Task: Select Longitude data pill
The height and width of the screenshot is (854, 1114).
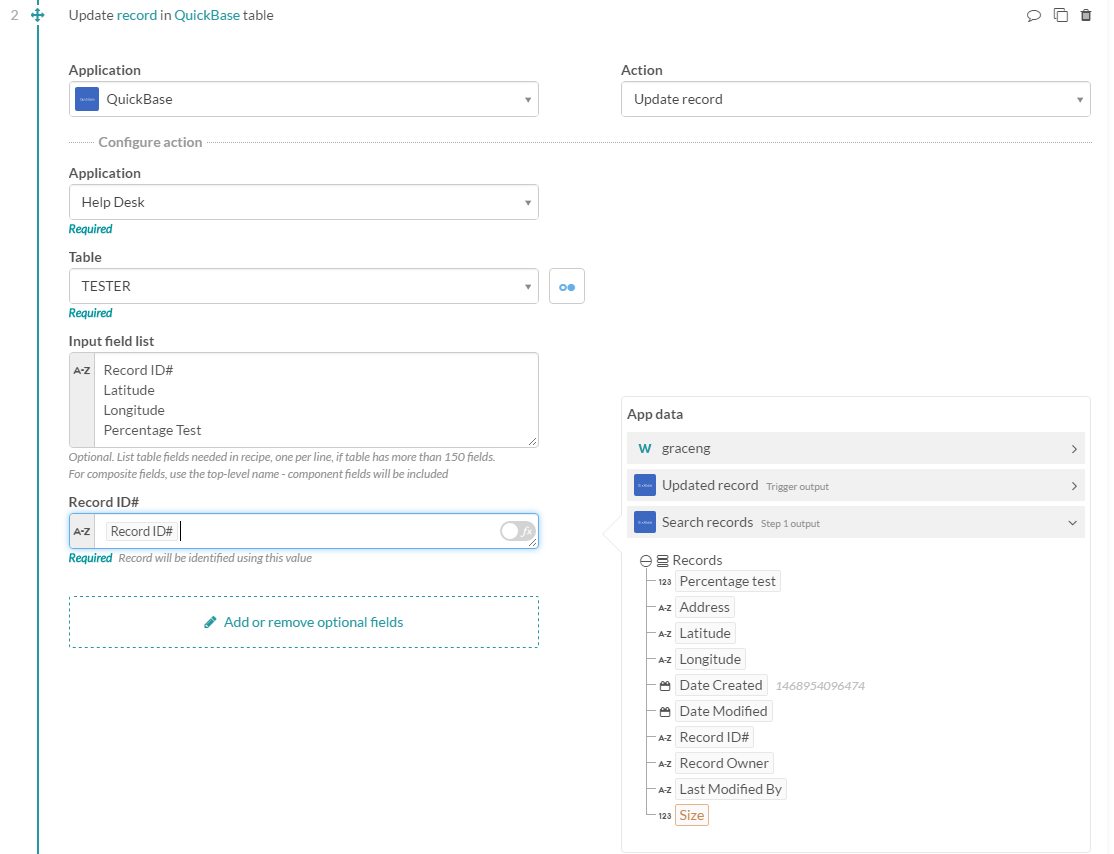Action: pos(710,659)
